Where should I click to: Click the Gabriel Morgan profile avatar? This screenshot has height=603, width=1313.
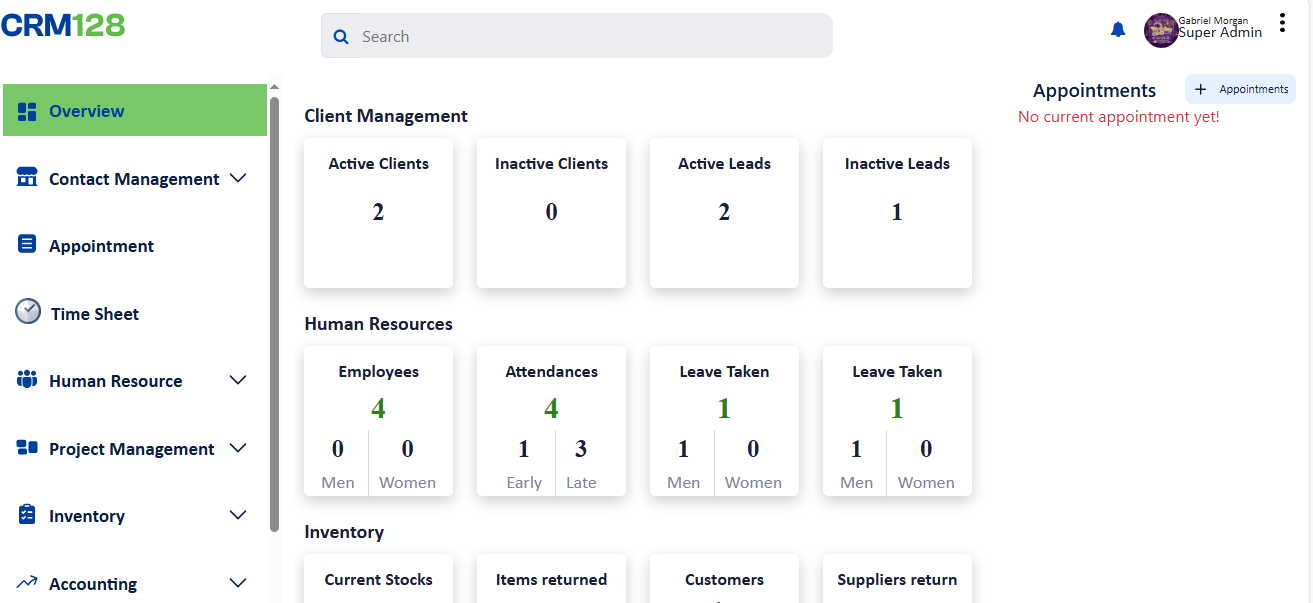(1161, 31)
